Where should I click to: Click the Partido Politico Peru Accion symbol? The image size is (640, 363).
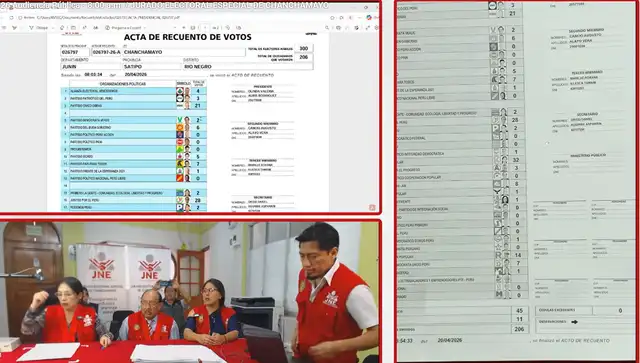click(x=180, y=135)
